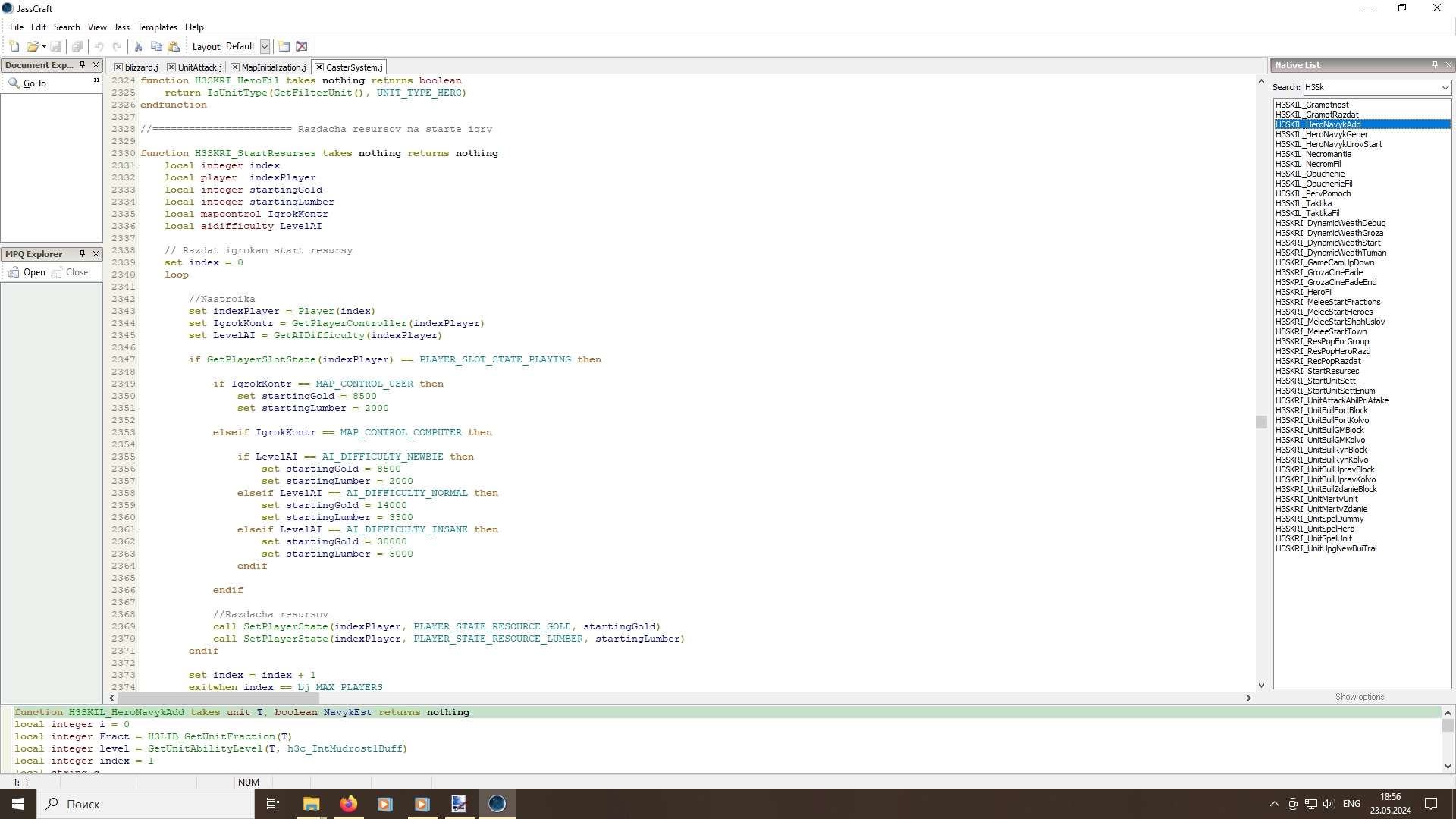Screen dimensions: 1456x819
Task: Click the Open file folder icon
Action: click(x=32, y=46)
